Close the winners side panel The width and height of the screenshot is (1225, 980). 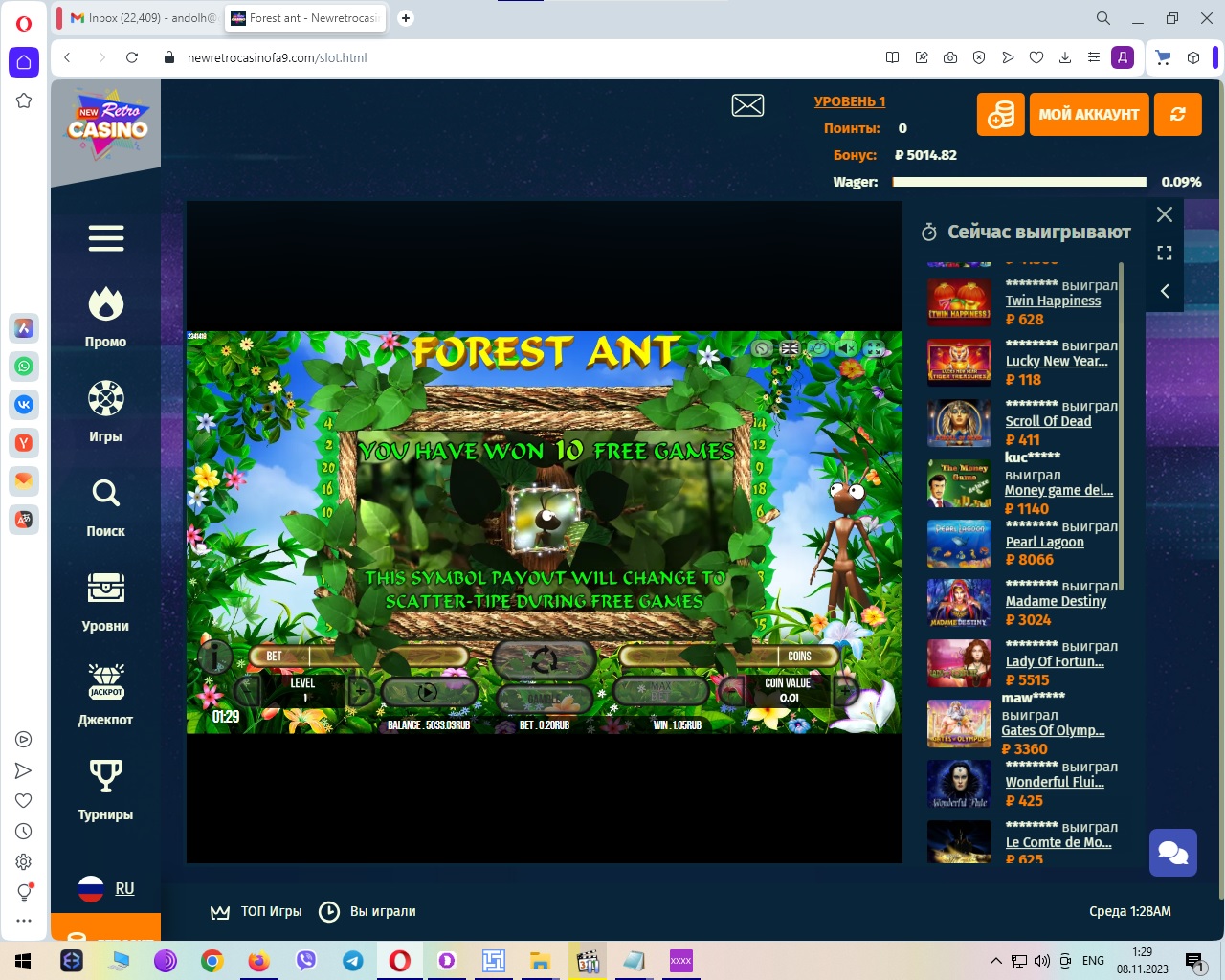click(1165, 214)
